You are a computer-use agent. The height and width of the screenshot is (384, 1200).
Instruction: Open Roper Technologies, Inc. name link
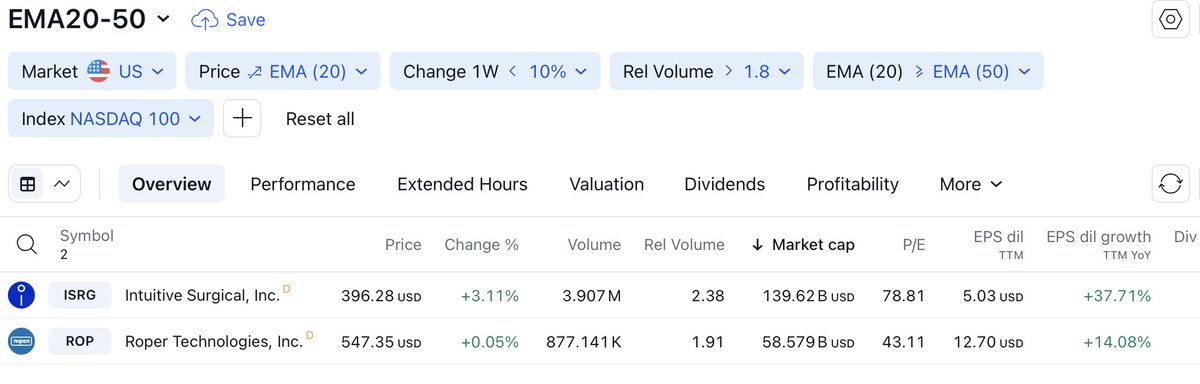[x=214, y=341]
